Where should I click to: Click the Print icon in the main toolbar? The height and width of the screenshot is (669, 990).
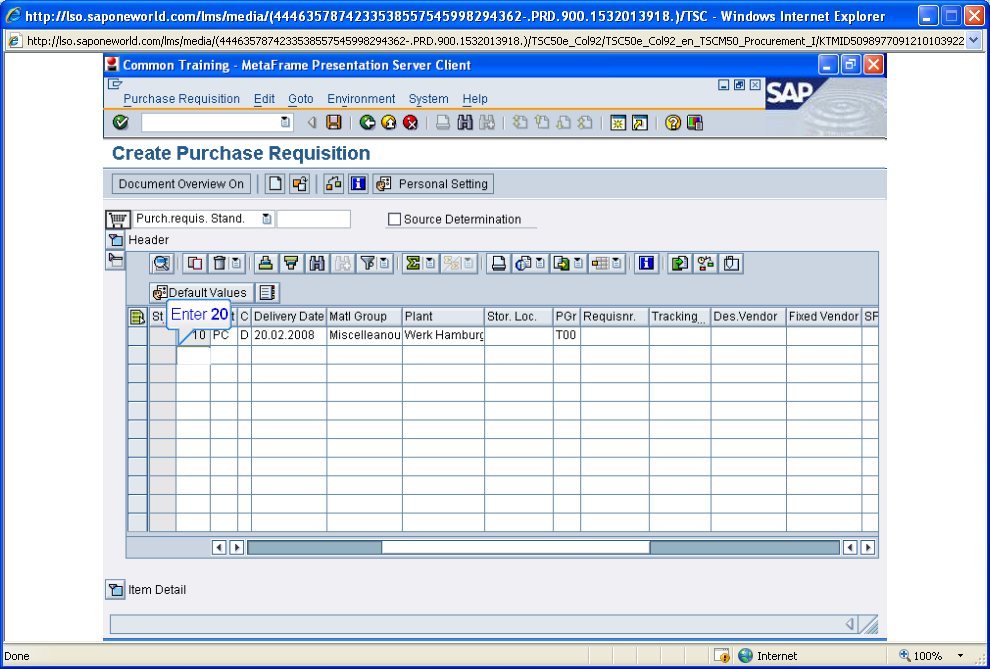click(x=443, y=123)
